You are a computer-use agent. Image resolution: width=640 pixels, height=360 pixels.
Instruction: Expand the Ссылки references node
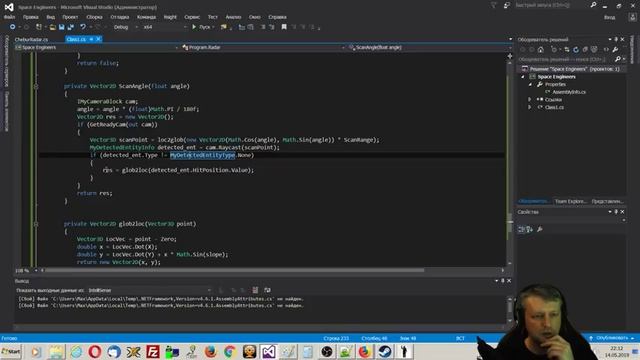point(530,100)
